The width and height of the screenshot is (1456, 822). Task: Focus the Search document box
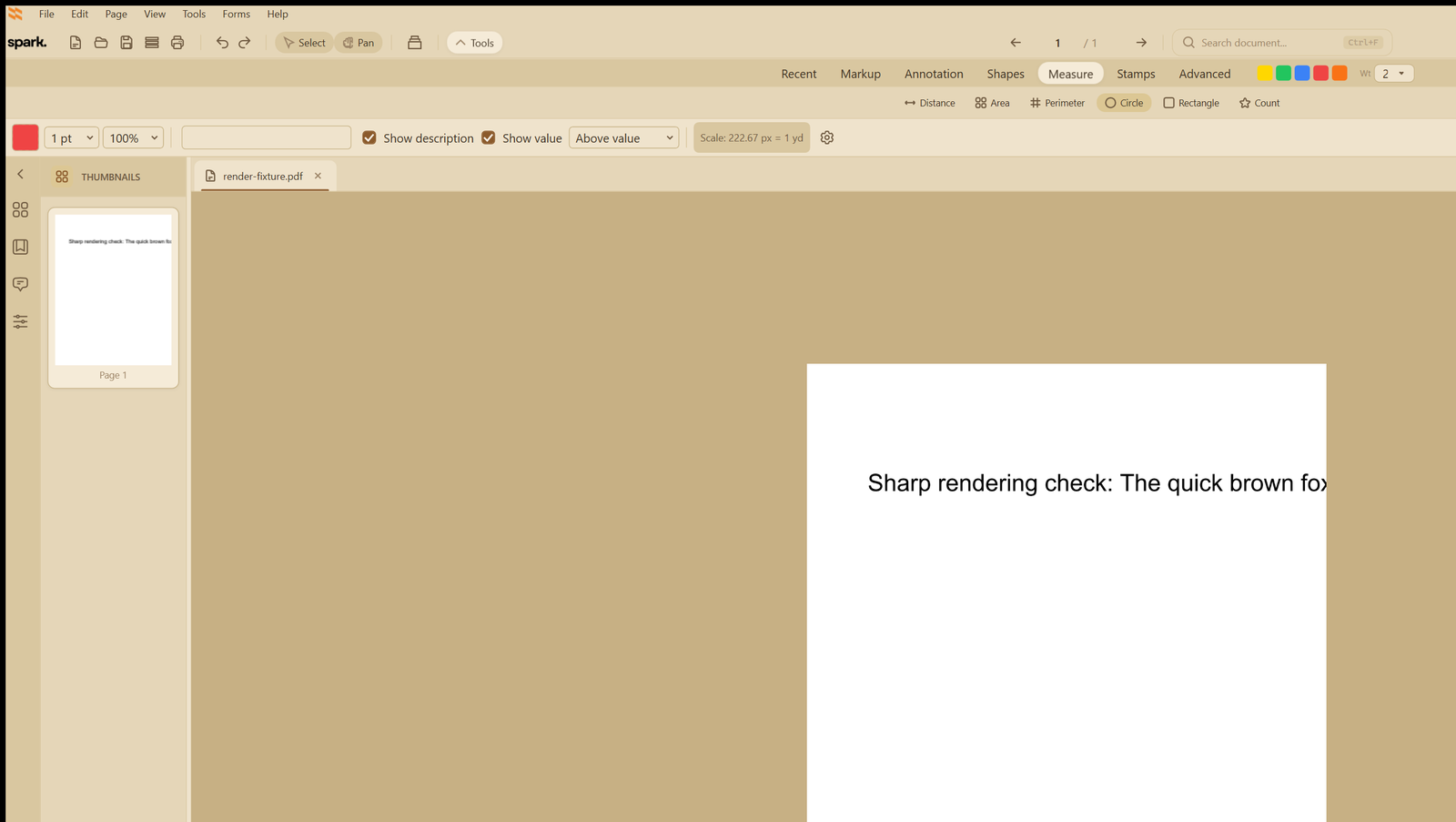1282,43
